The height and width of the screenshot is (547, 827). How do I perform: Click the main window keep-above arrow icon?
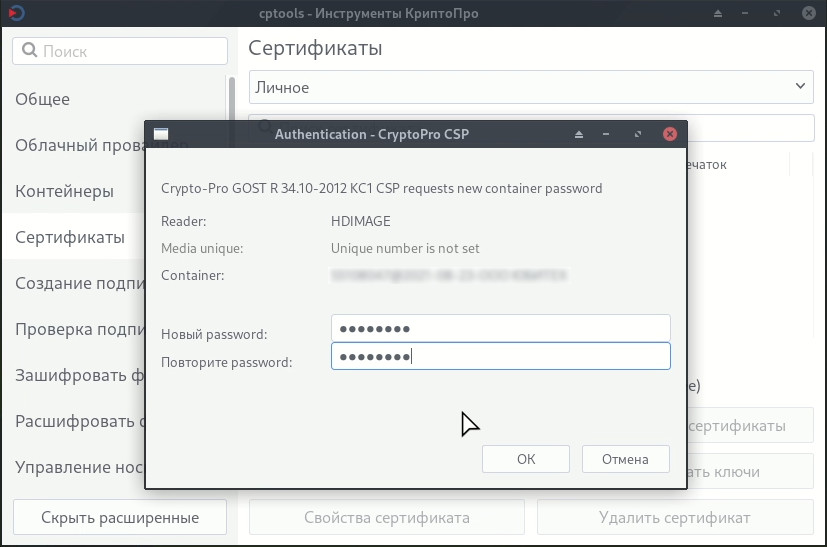click(718, 13)
